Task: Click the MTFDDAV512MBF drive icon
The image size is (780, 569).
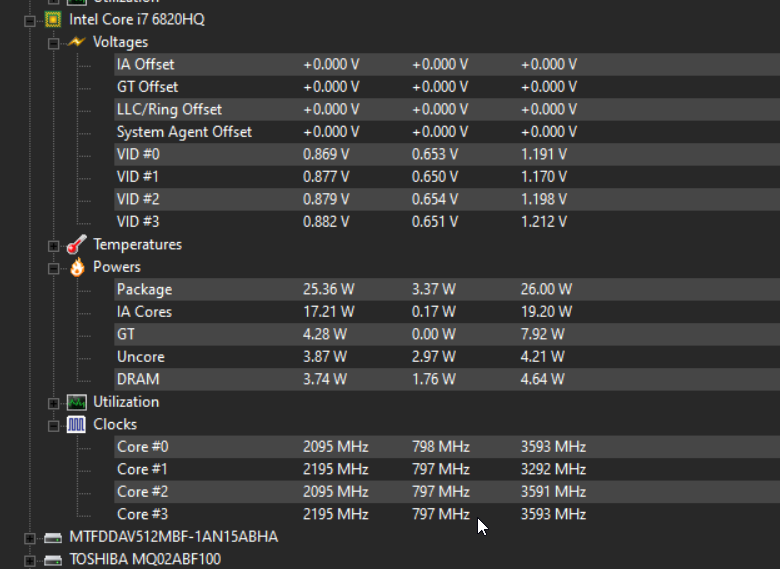Action: tap(53, 537)
